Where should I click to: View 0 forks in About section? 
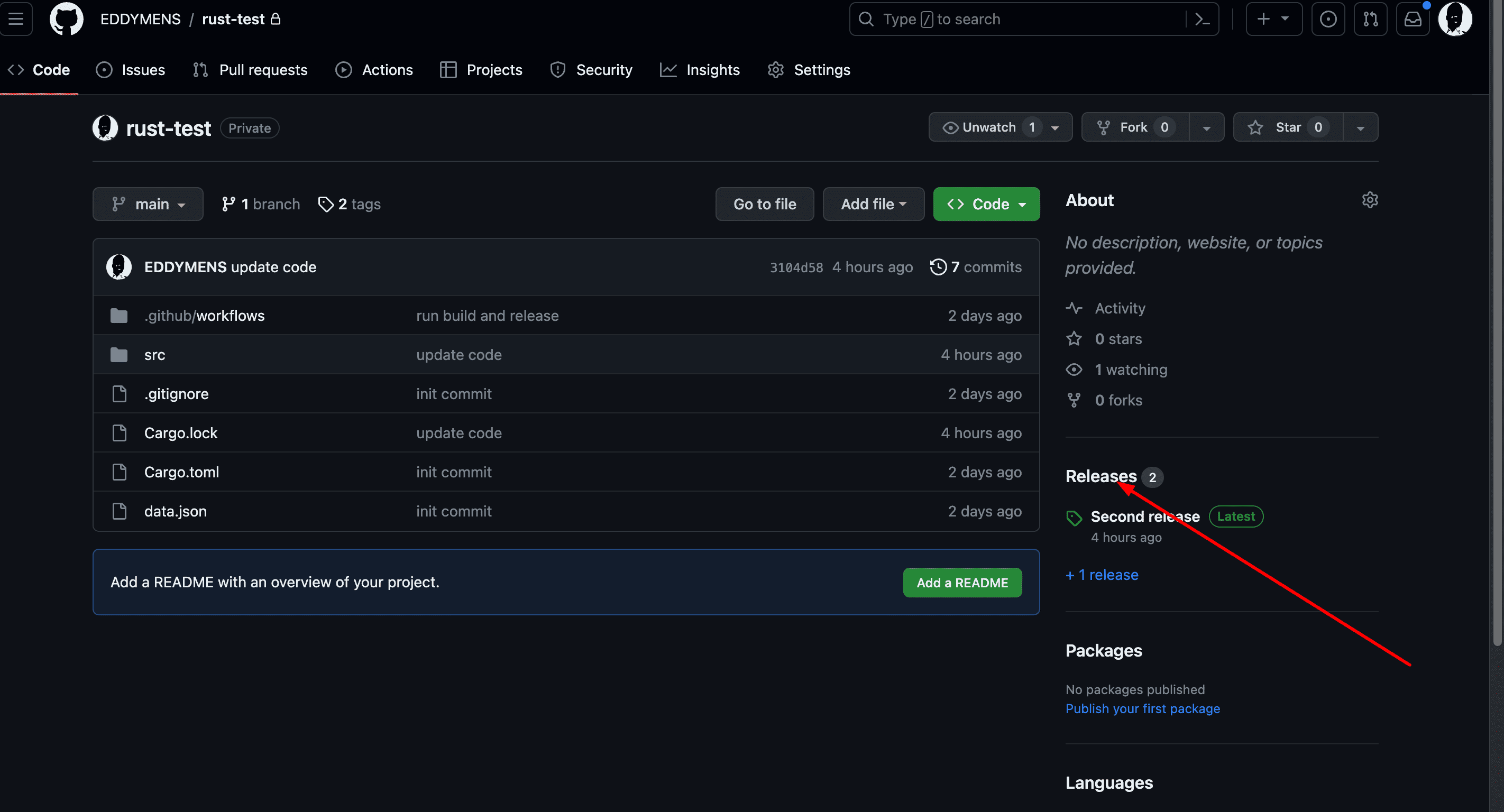1104,401
